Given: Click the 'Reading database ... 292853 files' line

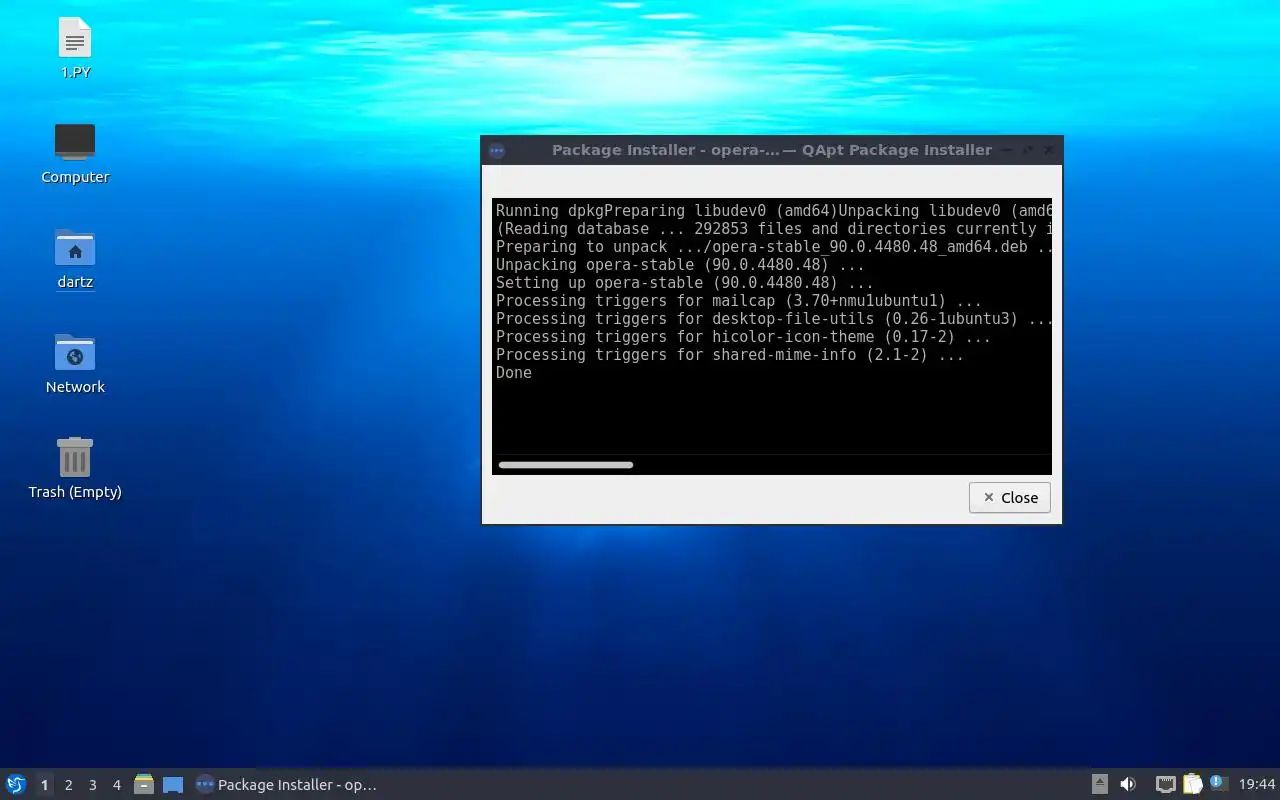Looking at the screenshot, I should [773, 229].
